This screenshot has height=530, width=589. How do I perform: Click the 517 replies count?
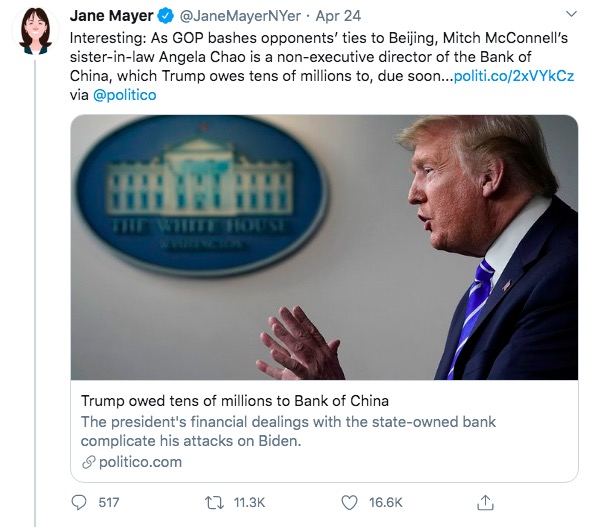pyautogui.click(x=109, y=503)
